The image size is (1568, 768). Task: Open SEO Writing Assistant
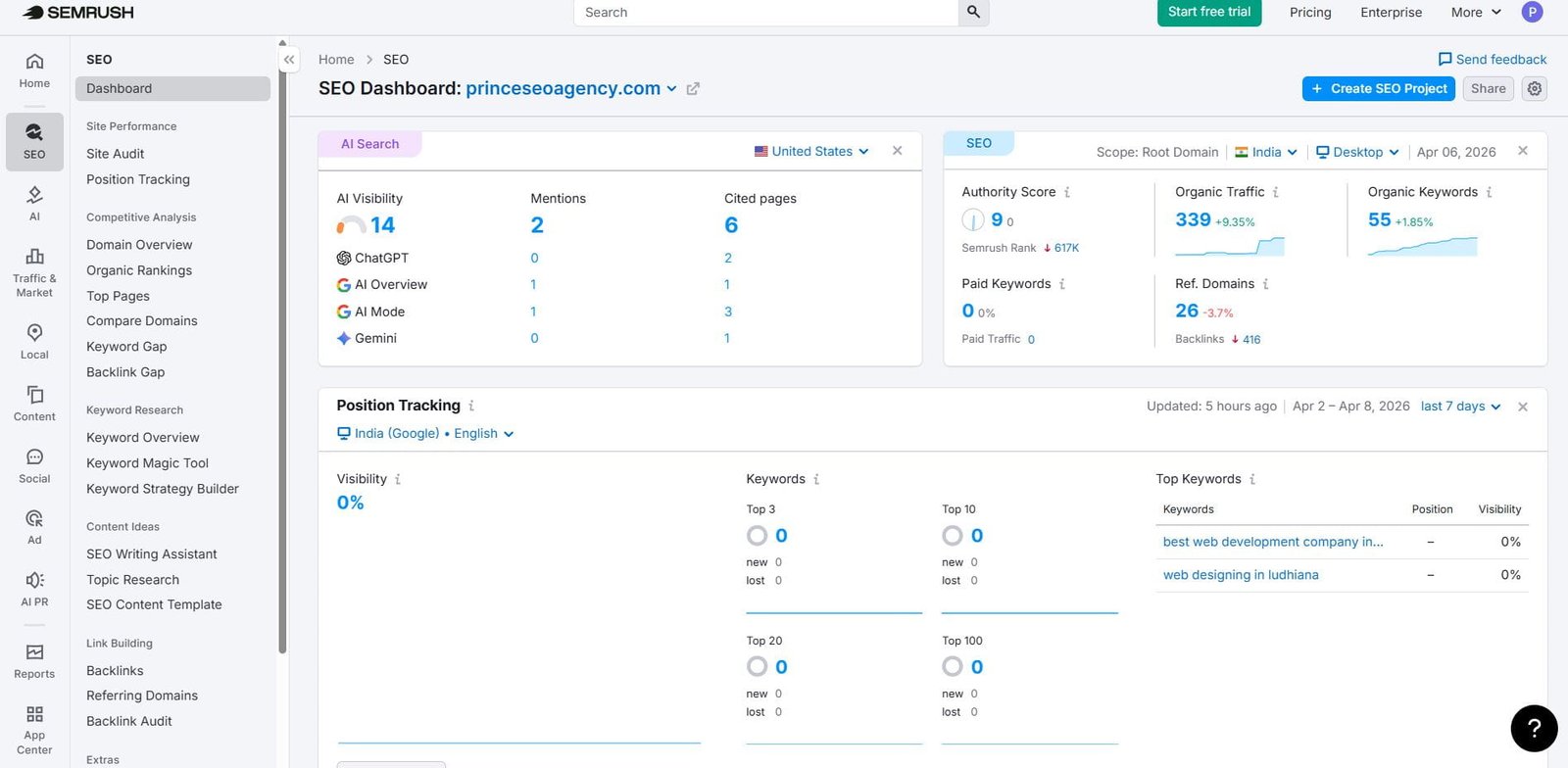point(151,554)
